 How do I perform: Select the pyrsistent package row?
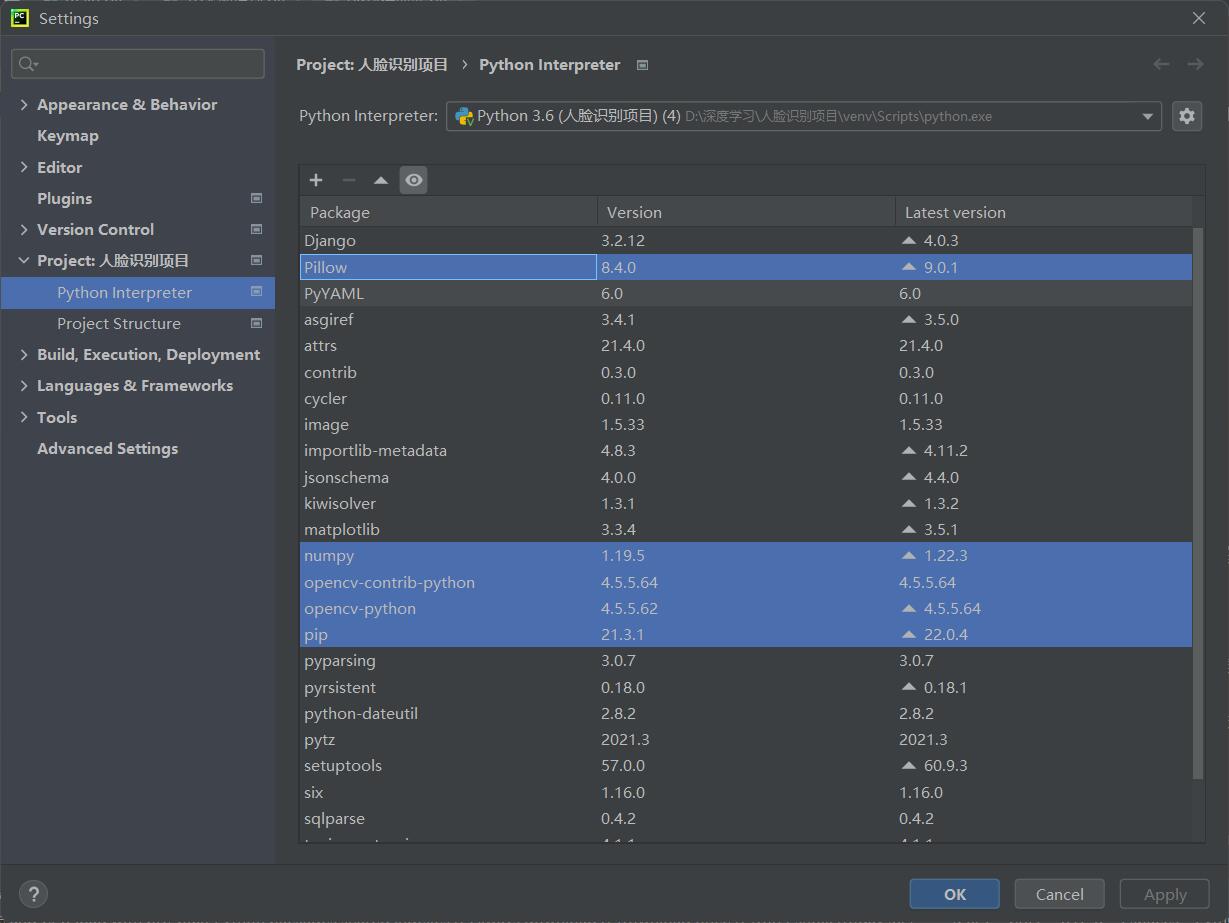(x=746, y=687)
